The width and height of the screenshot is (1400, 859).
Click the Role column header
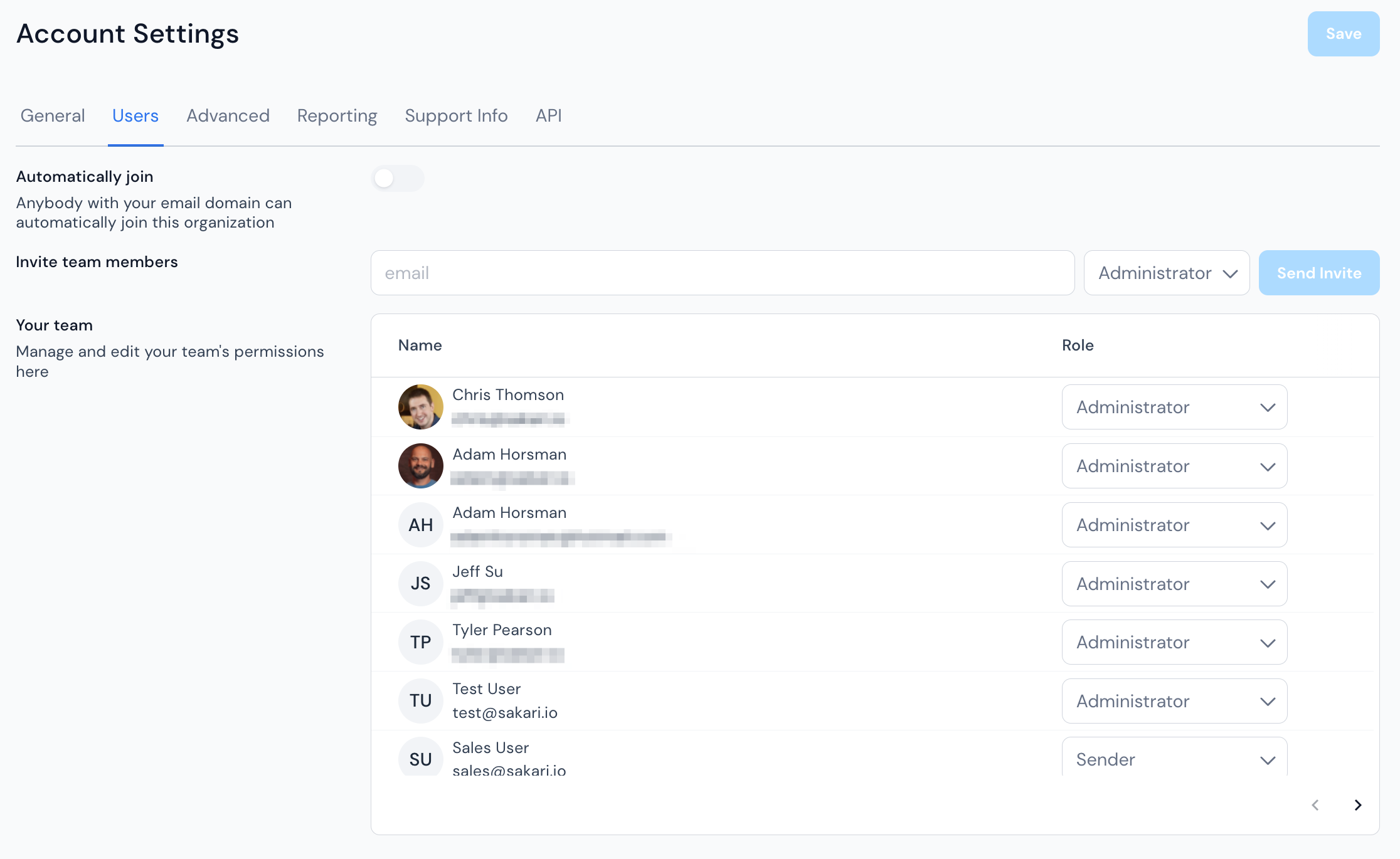1078,345
